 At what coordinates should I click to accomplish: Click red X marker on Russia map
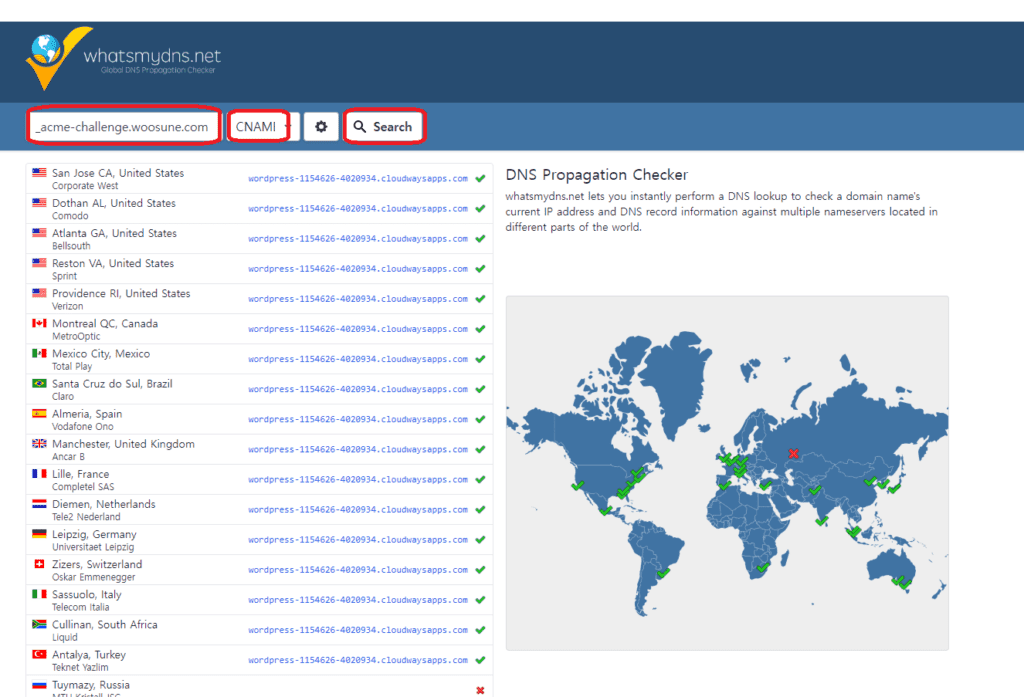[x=793, y=453]
